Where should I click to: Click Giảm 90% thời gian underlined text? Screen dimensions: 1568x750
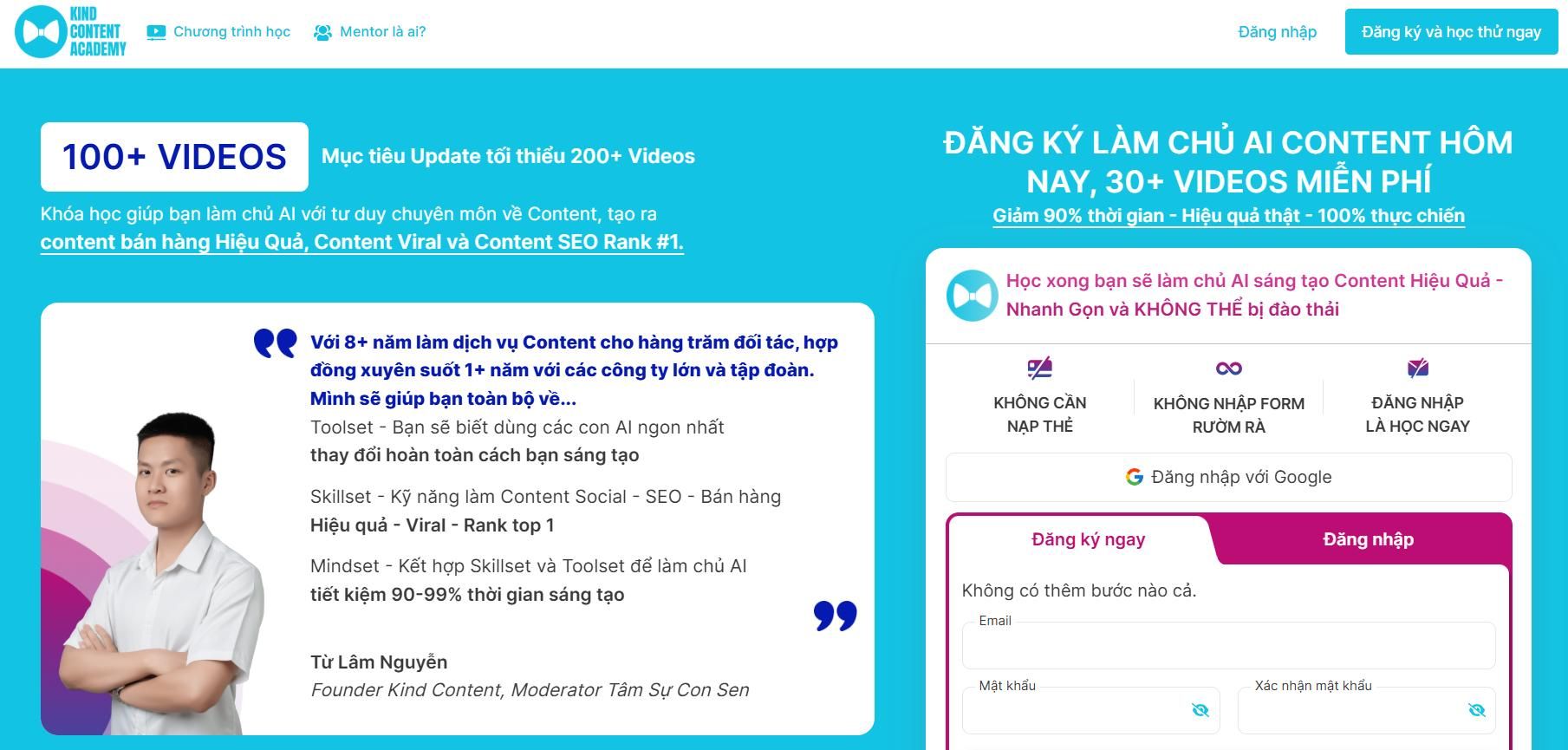1228,216
